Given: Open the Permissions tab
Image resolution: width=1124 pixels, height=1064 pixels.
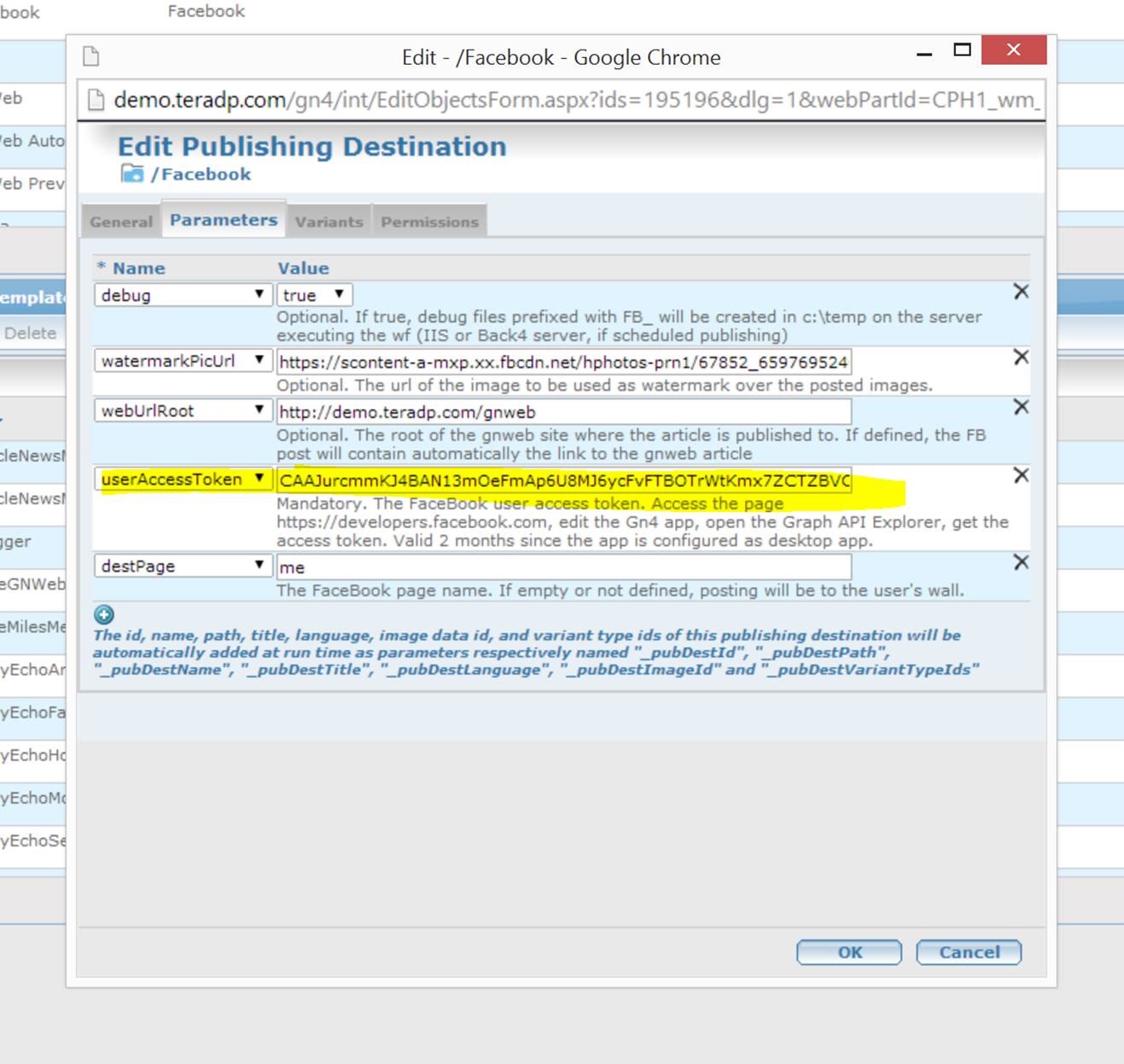Looking at the screenshot, I should (x=429, y=222).
